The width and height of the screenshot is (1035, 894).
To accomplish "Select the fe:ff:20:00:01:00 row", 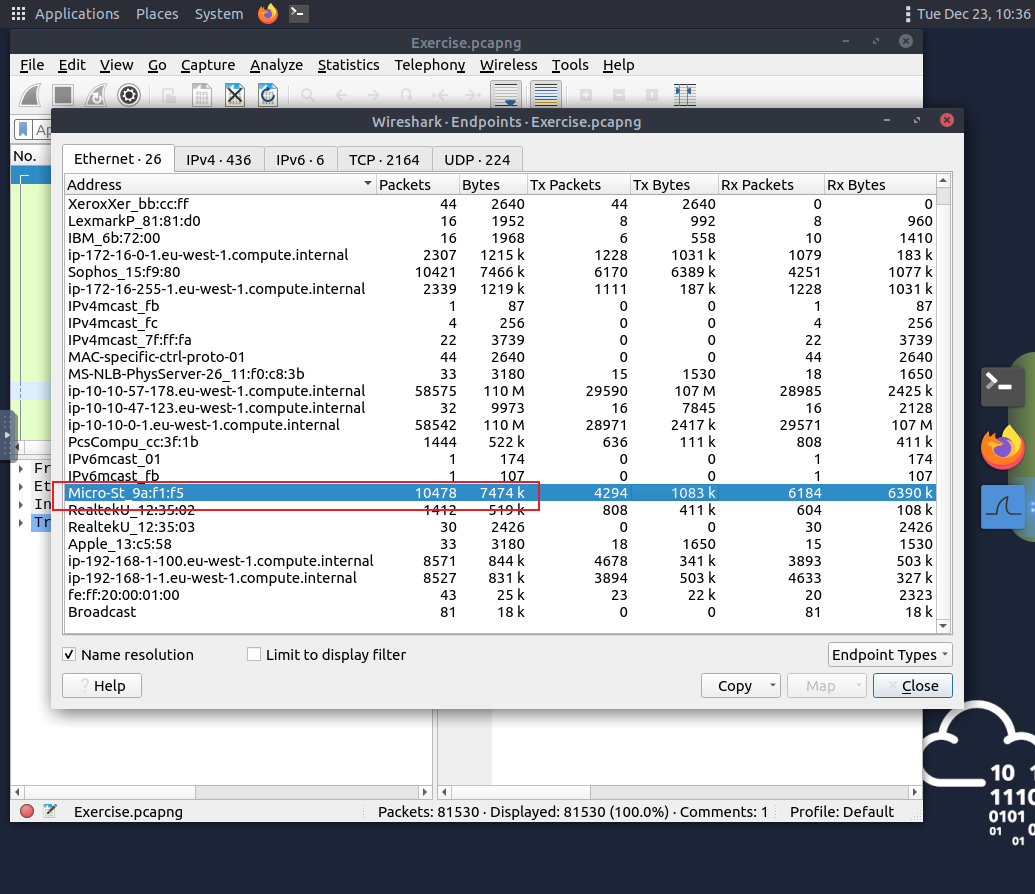I will [500, 595].
